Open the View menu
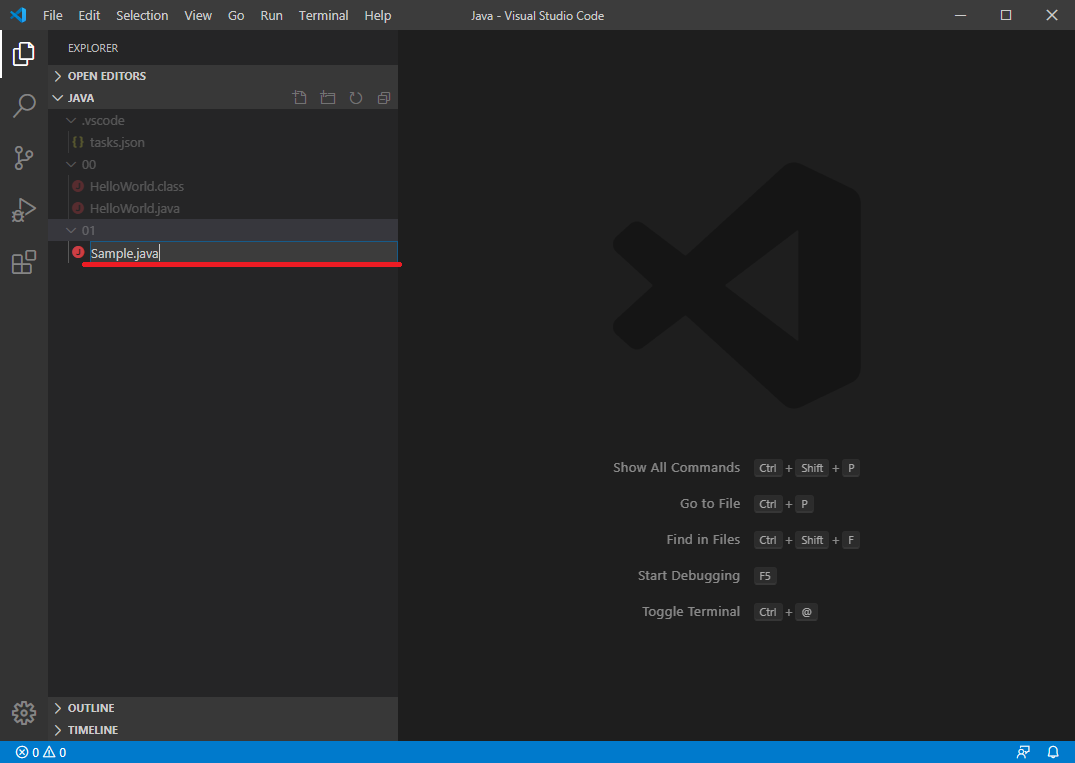1075x763 pixels. pos(198,15)
